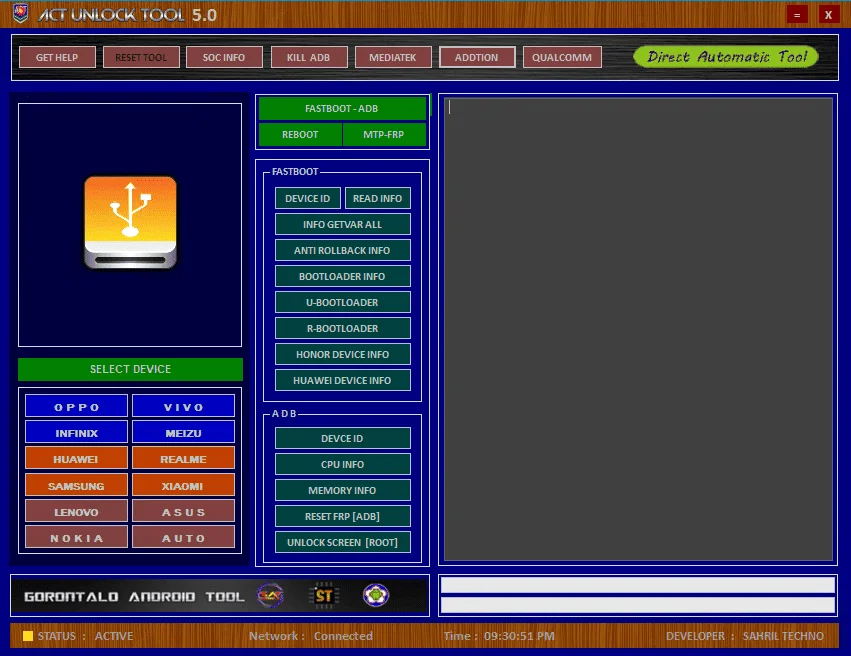
Task: Choose ASUS device brand
Action: [x=183, y=512]
